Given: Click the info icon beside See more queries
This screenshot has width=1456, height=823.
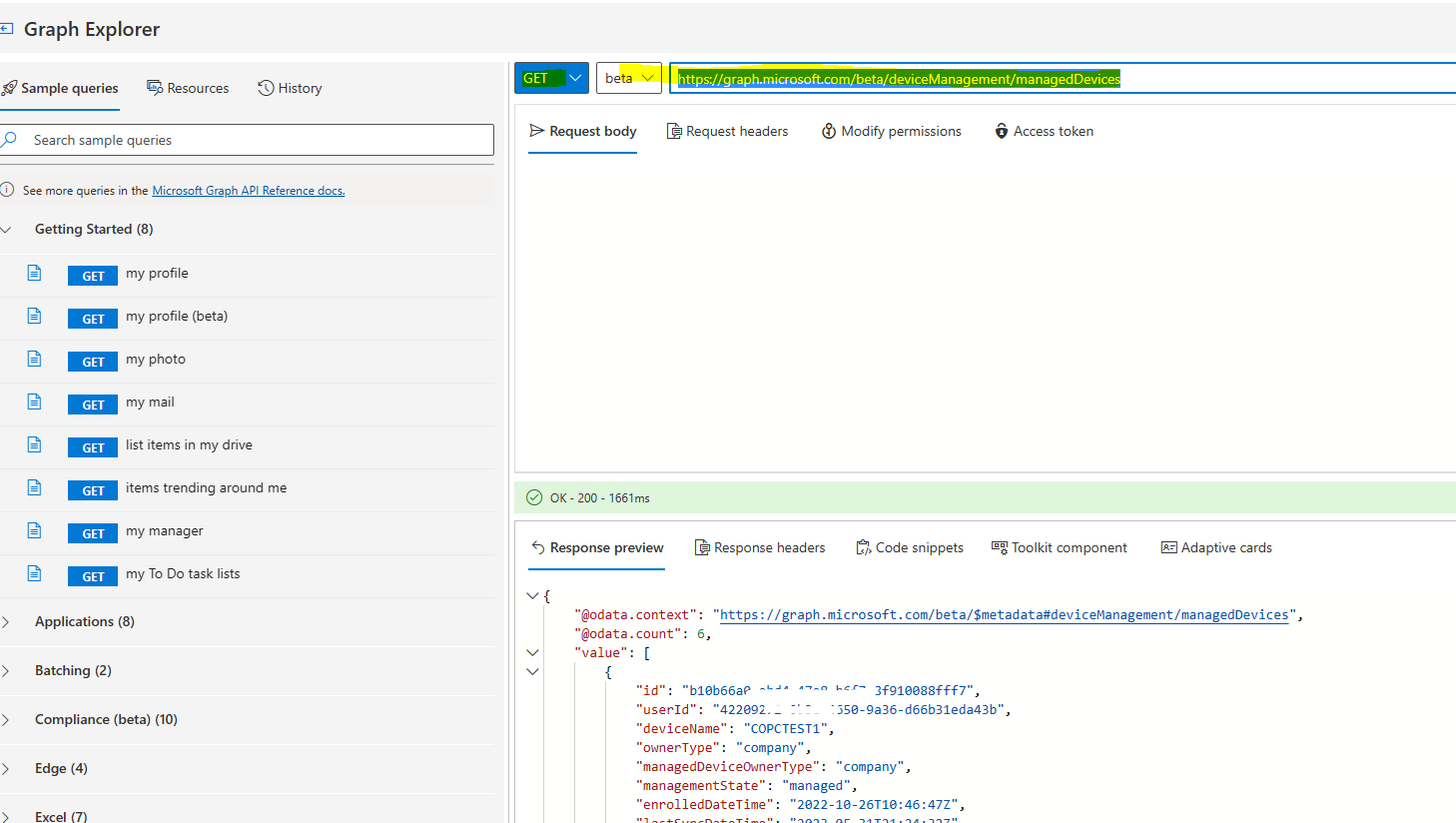Looking at the screenshot, I should (7, 190).
